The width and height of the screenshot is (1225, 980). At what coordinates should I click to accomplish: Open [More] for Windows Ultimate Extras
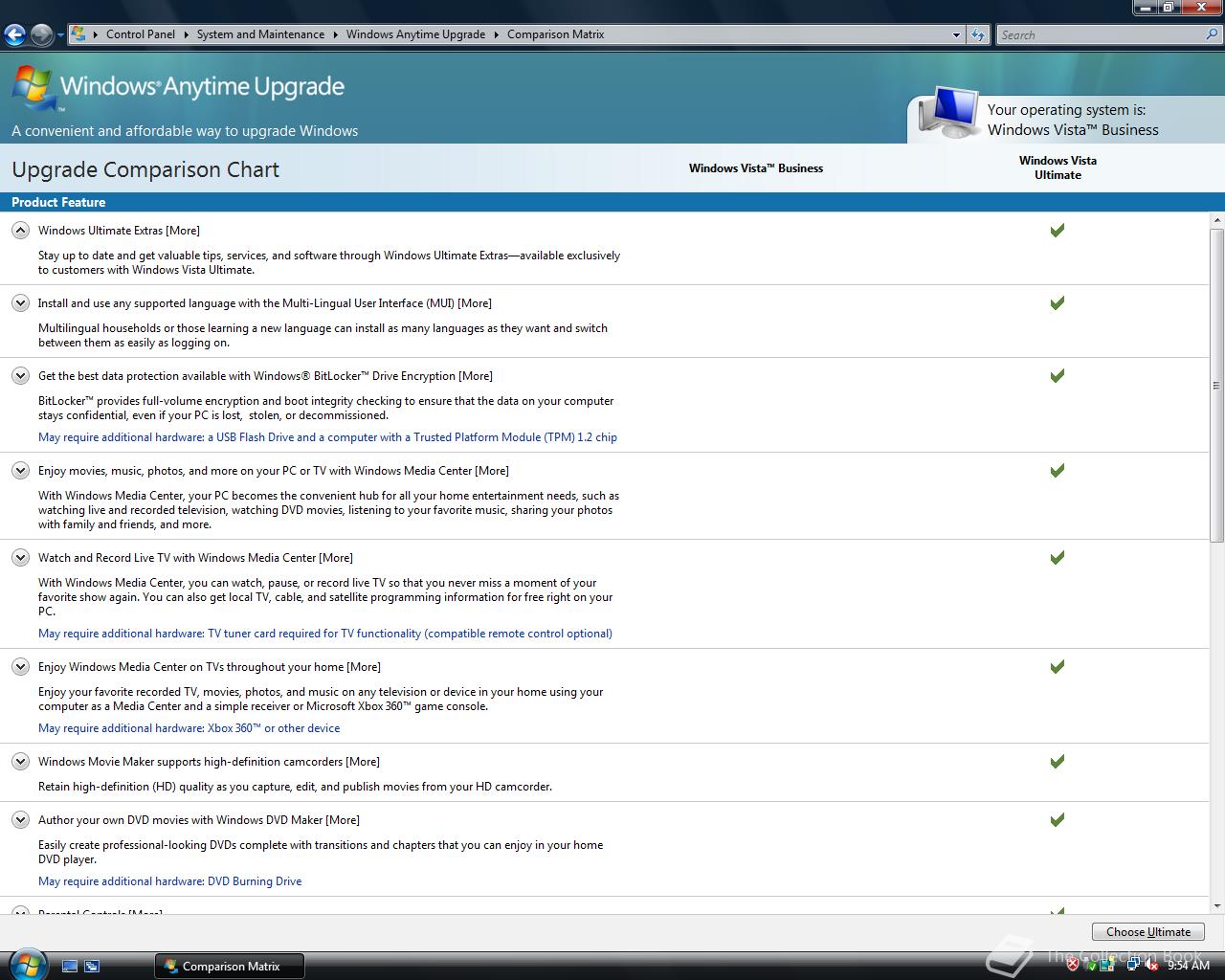[183, 231]
